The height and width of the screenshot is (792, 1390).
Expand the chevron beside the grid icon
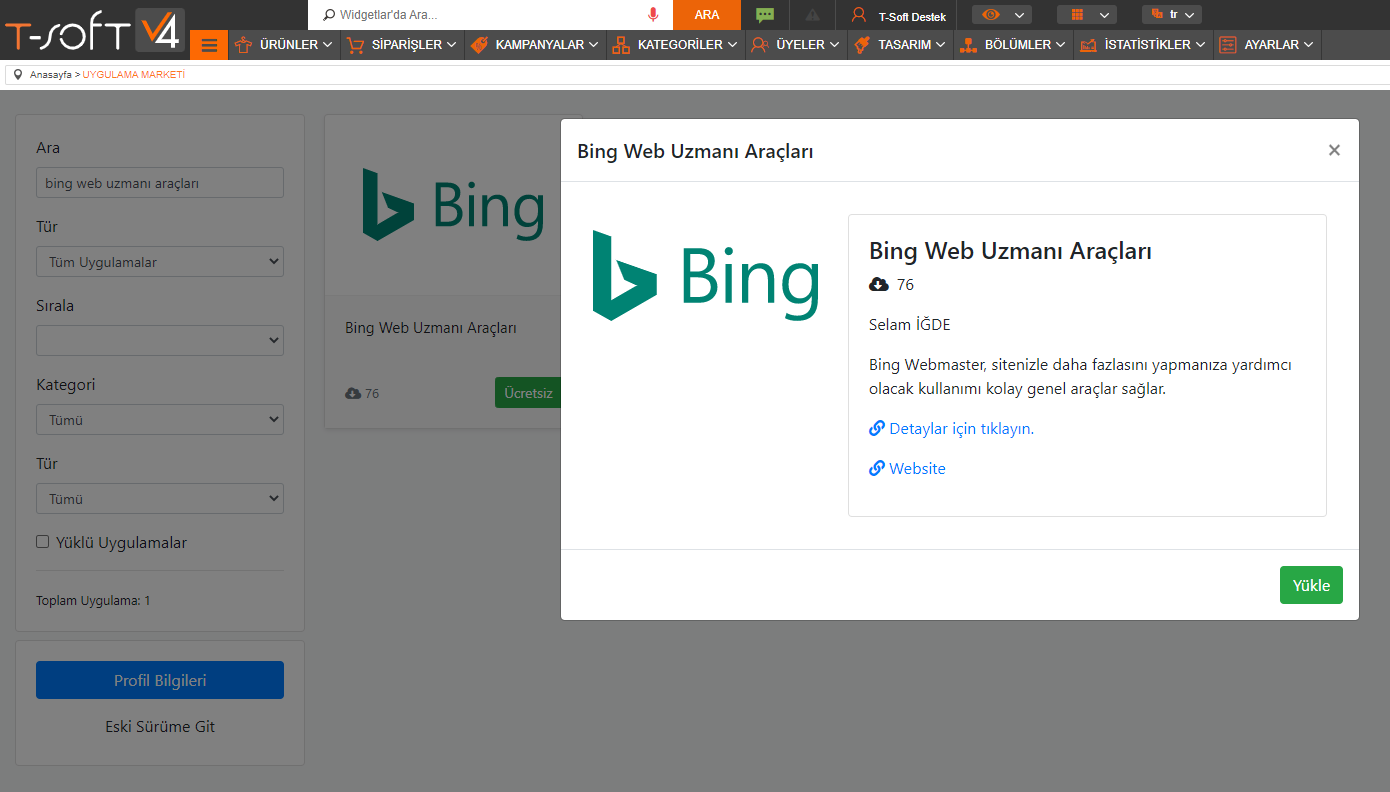pos(1105,15)
